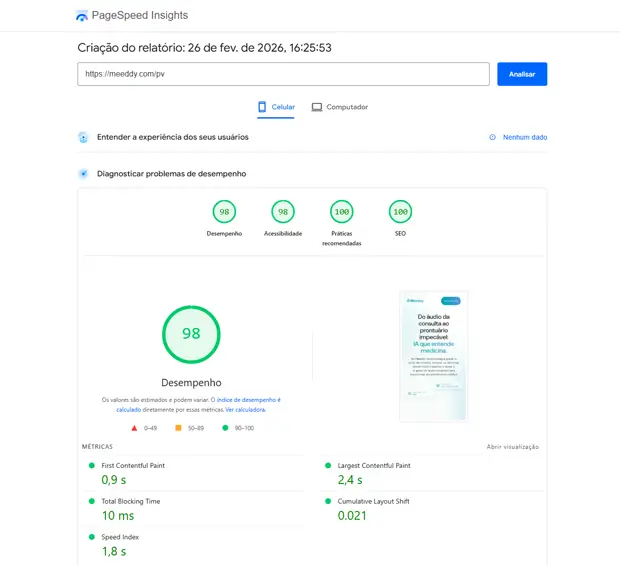Screen dimensions: 620x565
Task: Jump to Práticas recomendadas score gauge
Action: pyautogui.click(x=342, y=212)
